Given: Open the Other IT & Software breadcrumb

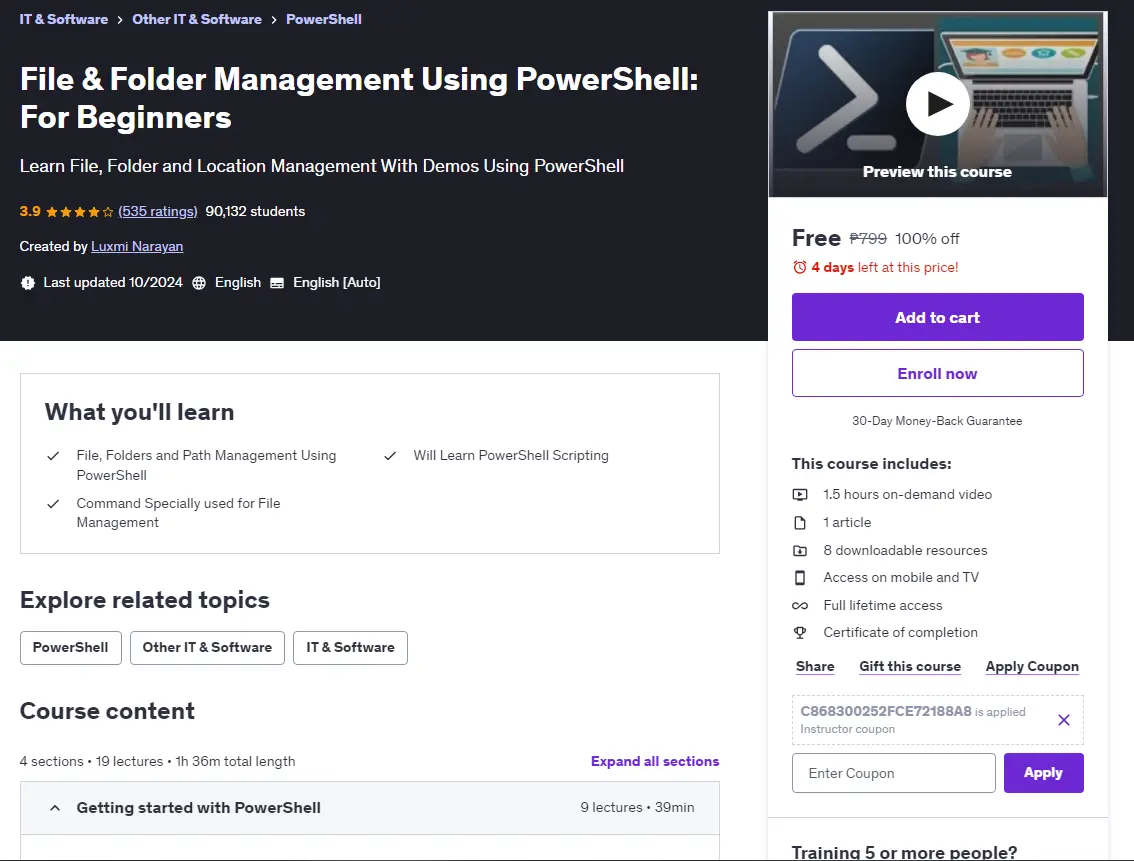Looking at the screenshot, I should (197, 20).
